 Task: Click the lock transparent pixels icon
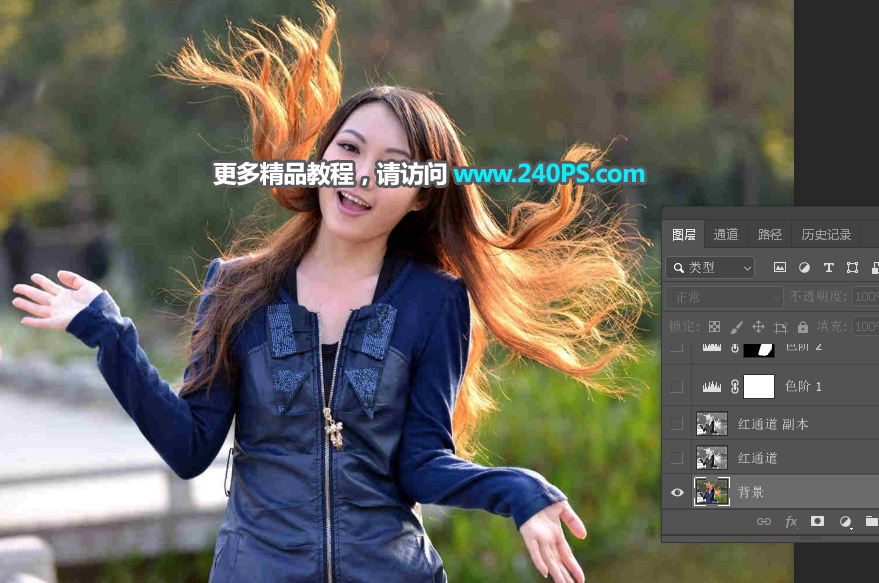click(x=714, y=326)
